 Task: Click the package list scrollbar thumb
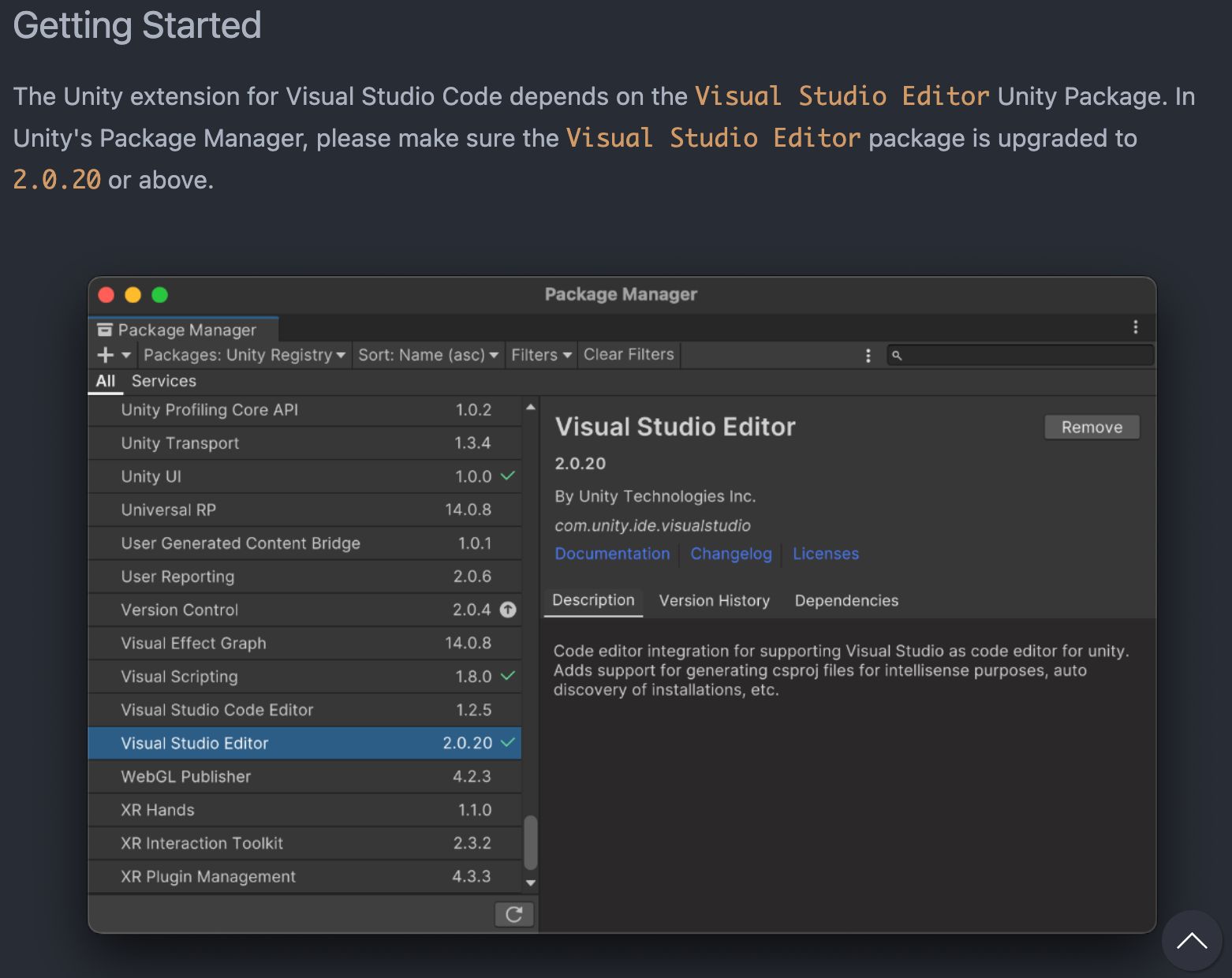click(x=531, y=842)
